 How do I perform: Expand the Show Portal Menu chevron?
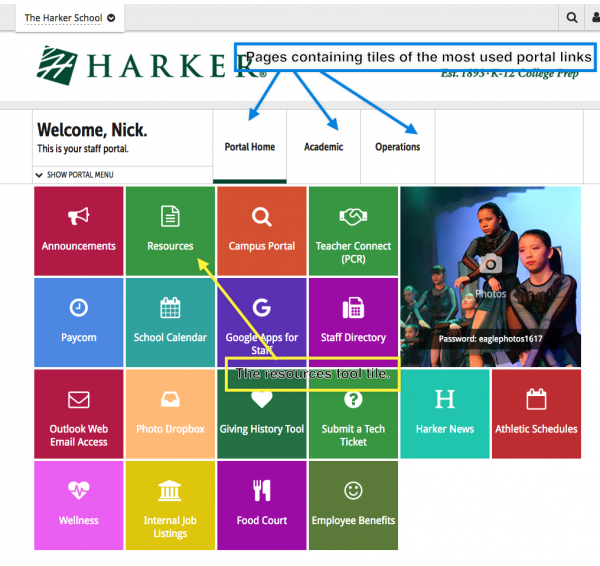76,175
